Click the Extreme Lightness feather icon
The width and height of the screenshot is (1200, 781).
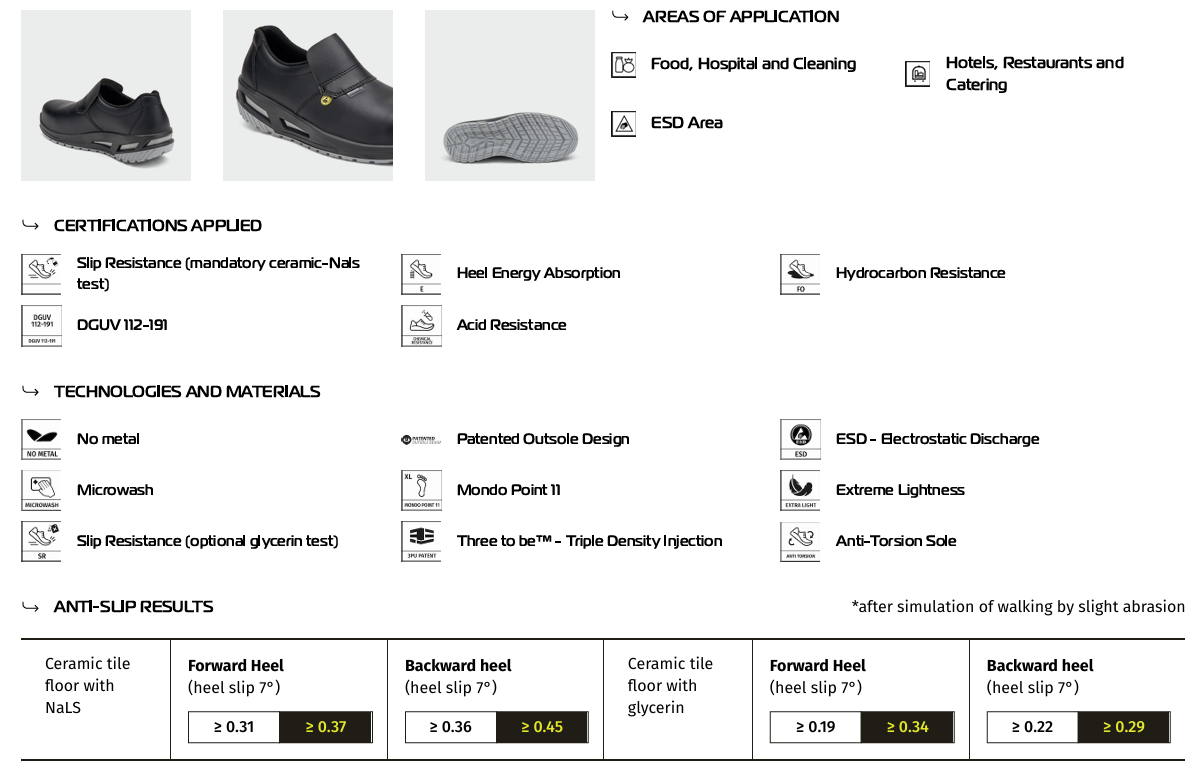click(x=799, y=491)
